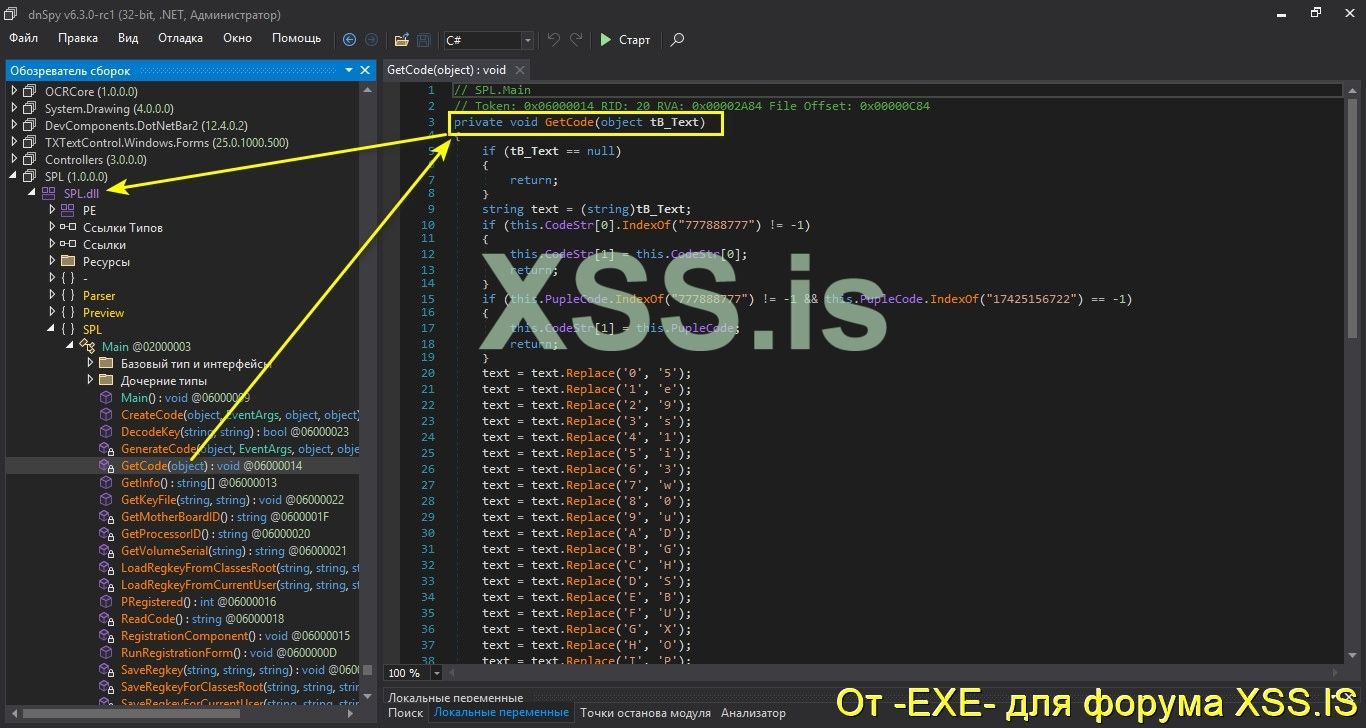Select the Main class icon under SPL
The image size is (1366, 728).
pyautogui.click(x=88, y=346)
